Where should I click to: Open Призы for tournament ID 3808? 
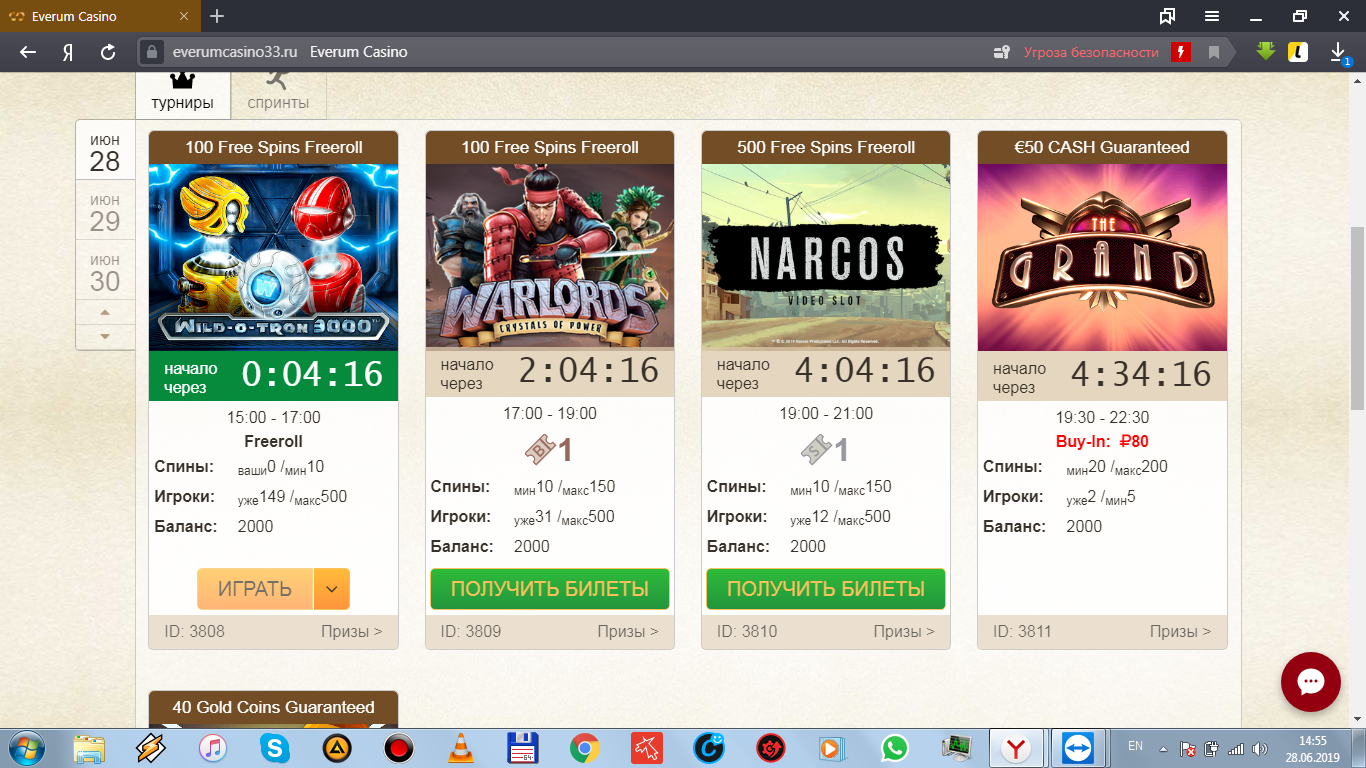(x=351, y=631)
